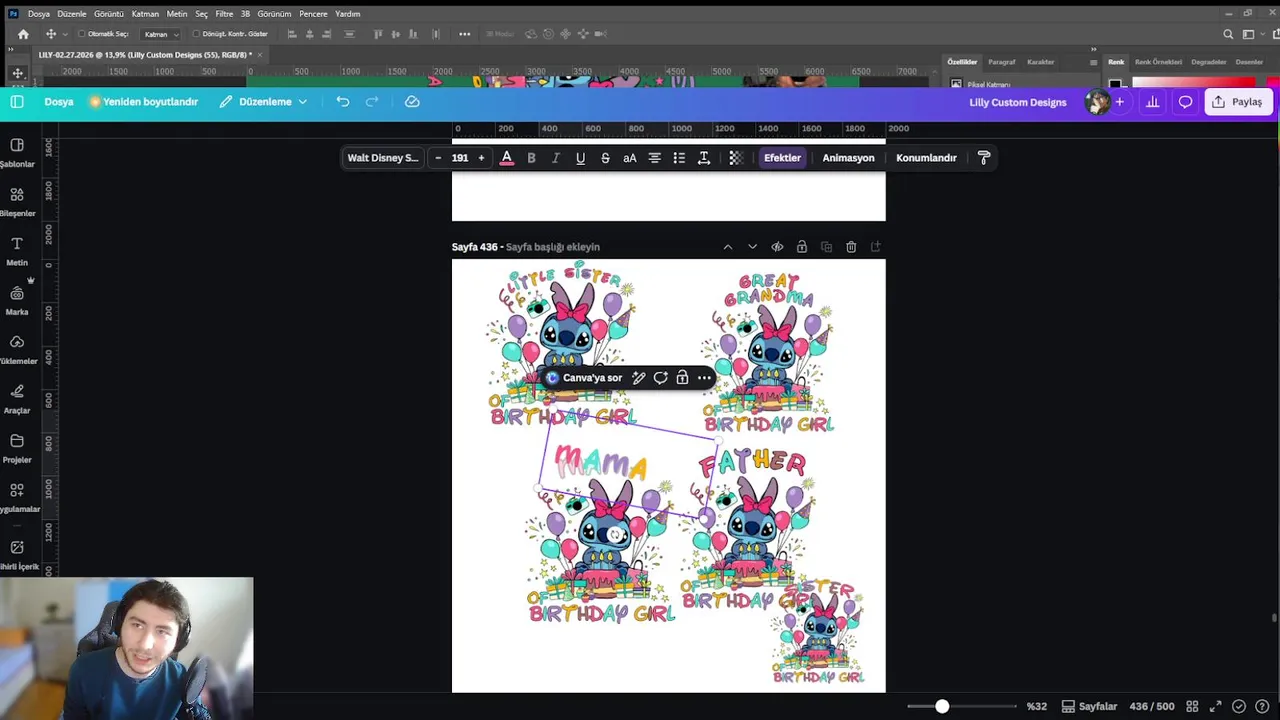Open analytics bar chart icon
Image resolution: width=1280 pixels, height=720 pixels.
[1153, 102]
